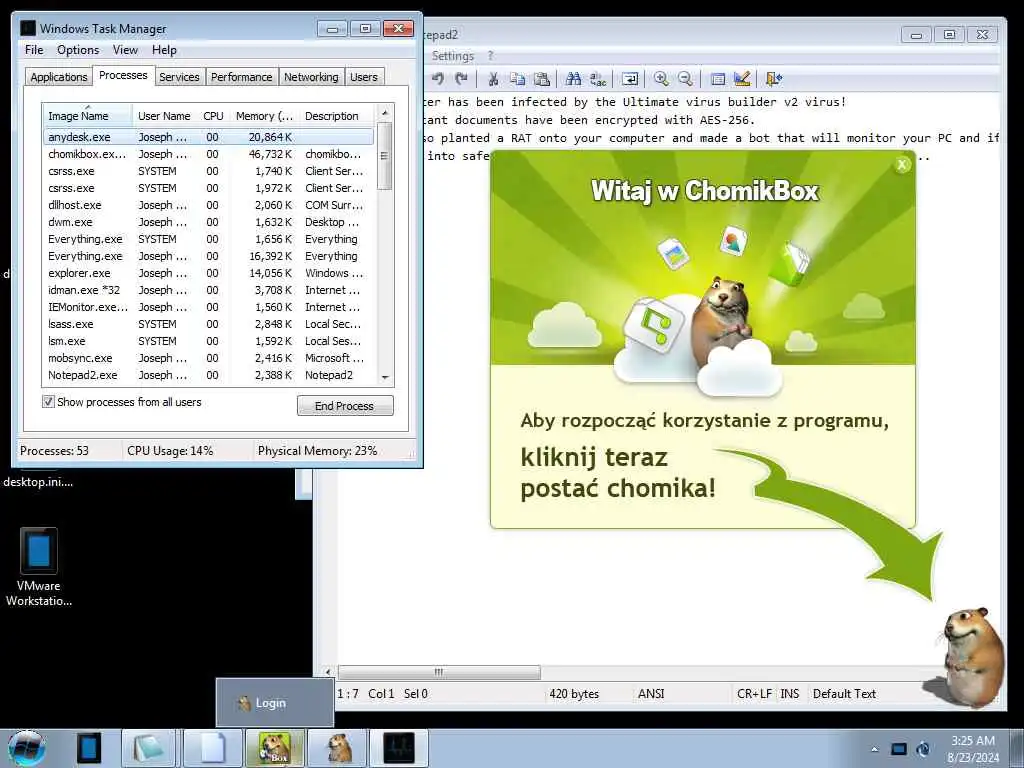
Task: Open Task Manager File menu
Action: [x=34, y=50]
